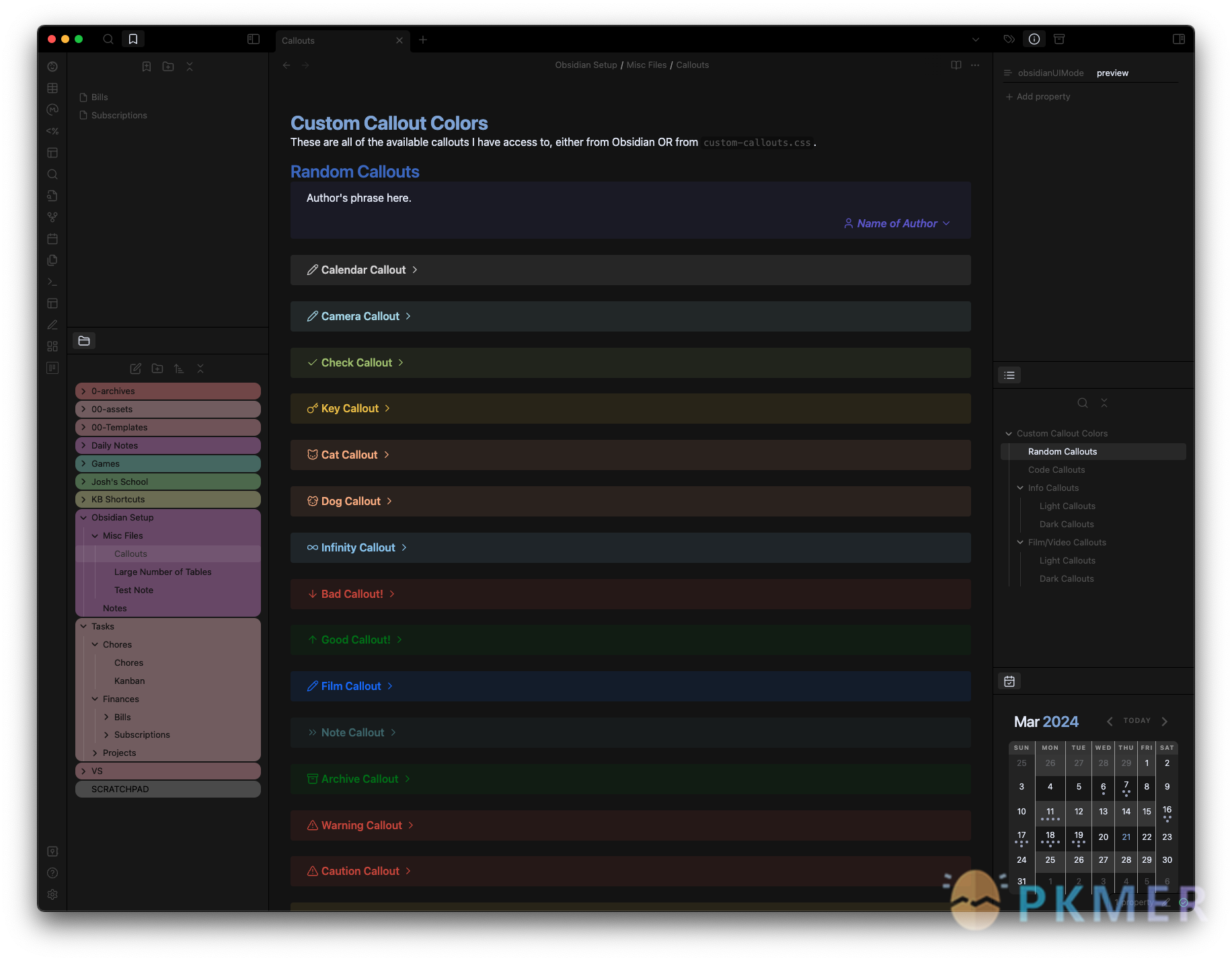
Task: Click Misc Files in breadcrumb
Action: coord(647,65)
